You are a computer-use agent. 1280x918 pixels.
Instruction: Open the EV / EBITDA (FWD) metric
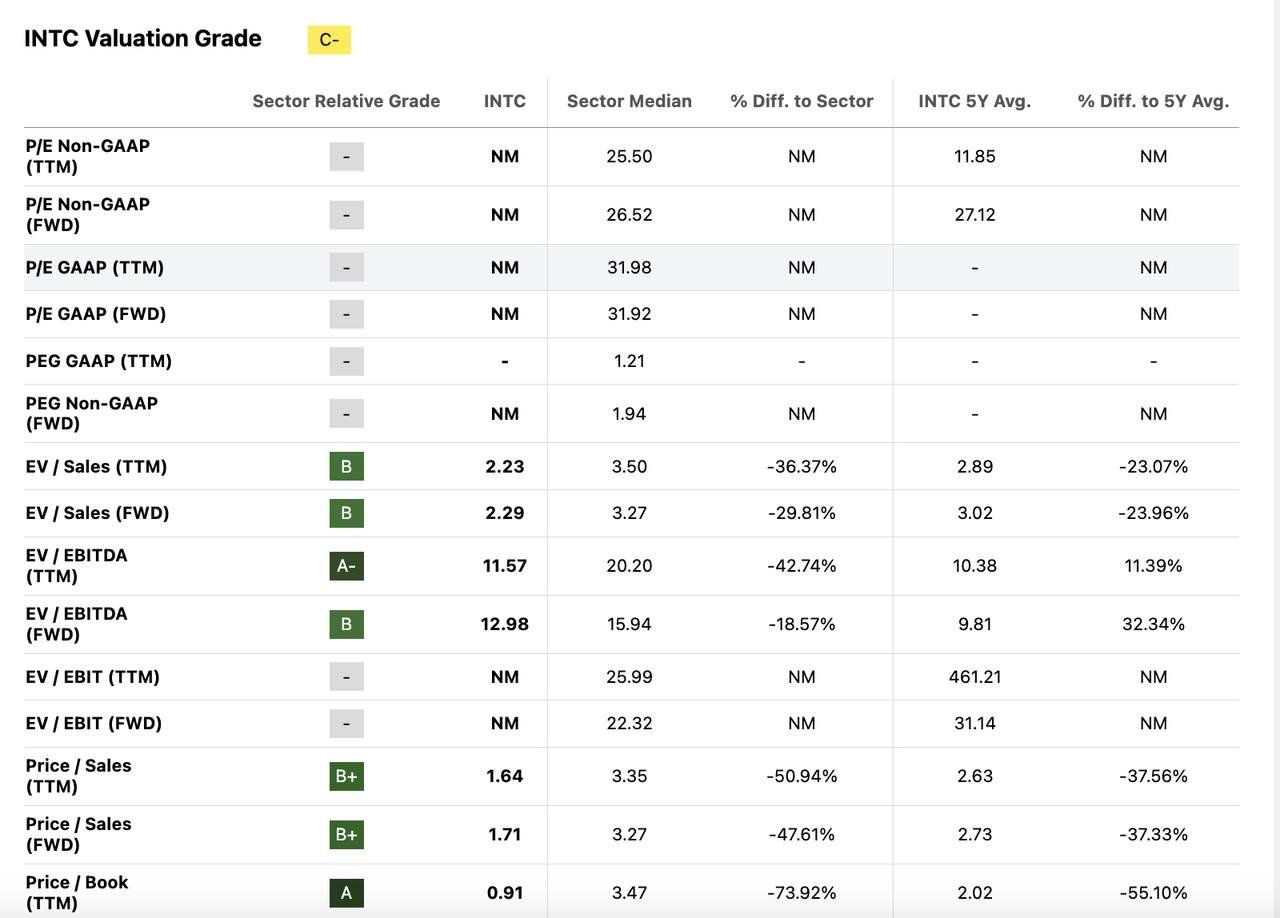coord(77,624)
